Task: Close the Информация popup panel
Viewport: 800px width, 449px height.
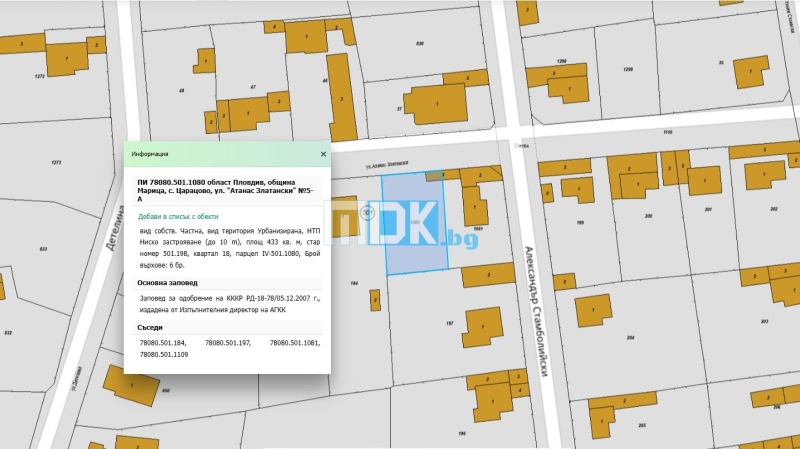Action: pos(322,154)
